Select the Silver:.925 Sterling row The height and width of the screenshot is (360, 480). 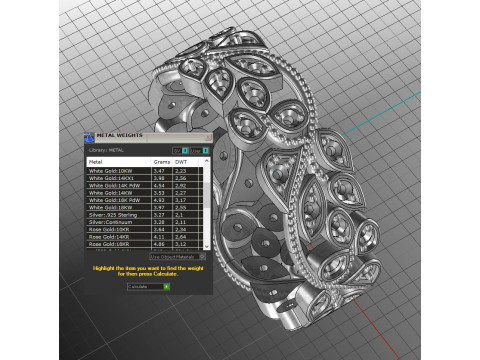coord(144,215)
